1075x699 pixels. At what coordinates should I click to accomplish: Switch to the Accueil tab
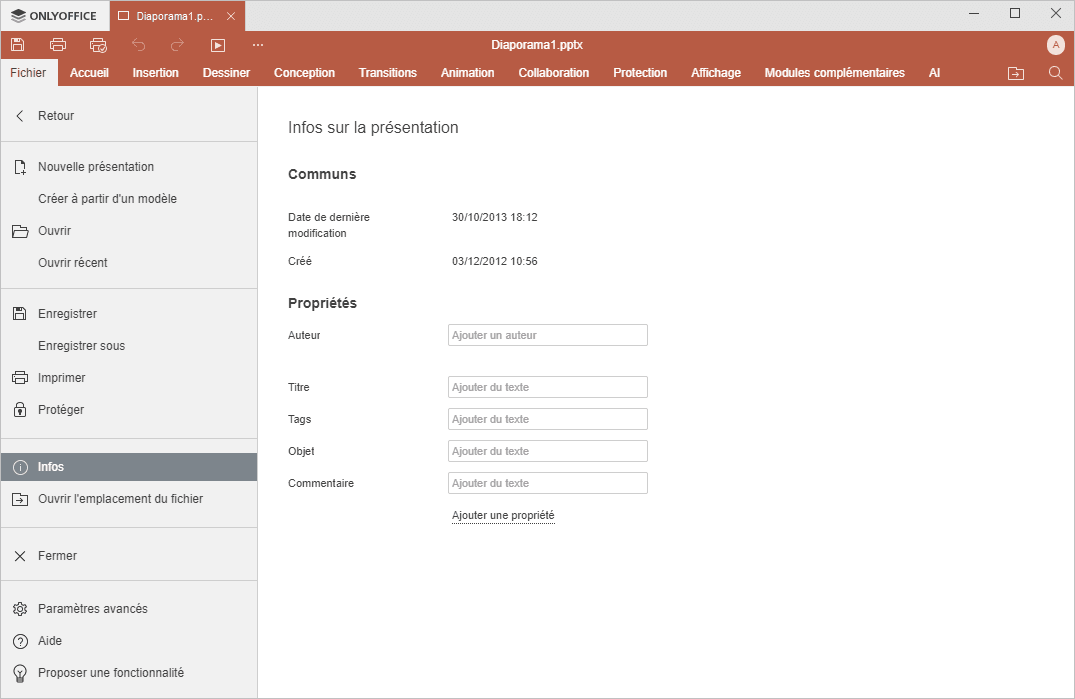[x=89, y=73]
